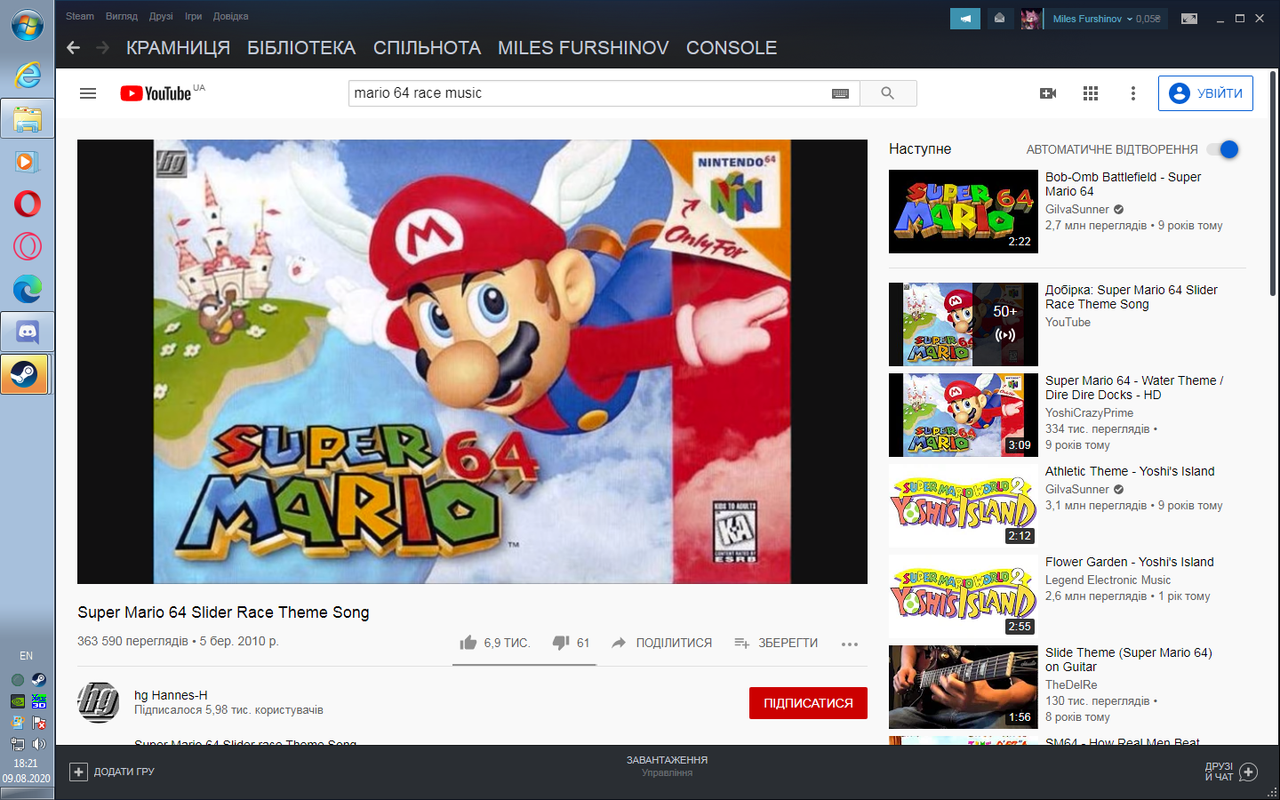Switch to КРАМНИЦЯ tab
The image size is (1280, 800).
178,47
